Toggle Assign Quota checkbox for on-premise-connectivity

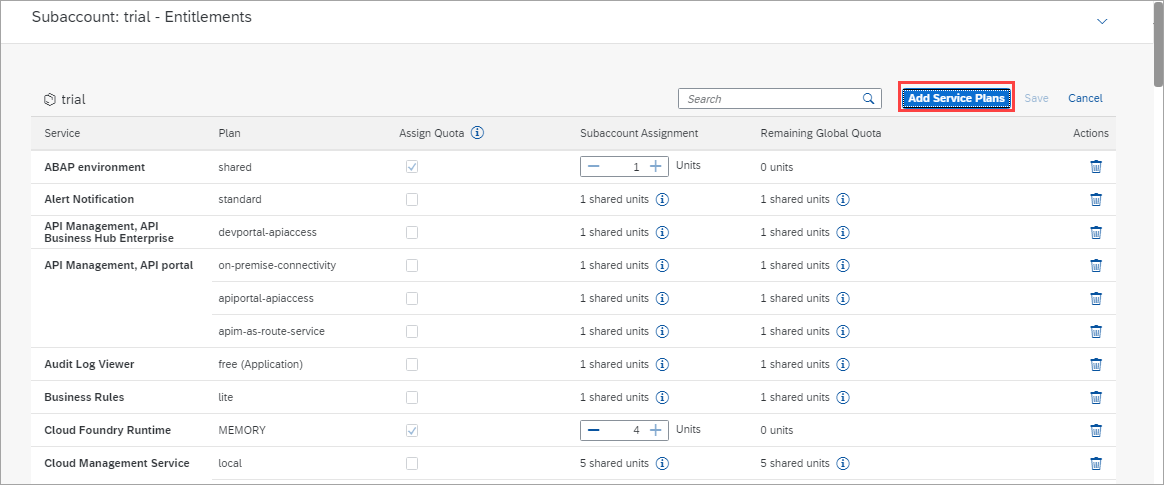pos(412,265)
